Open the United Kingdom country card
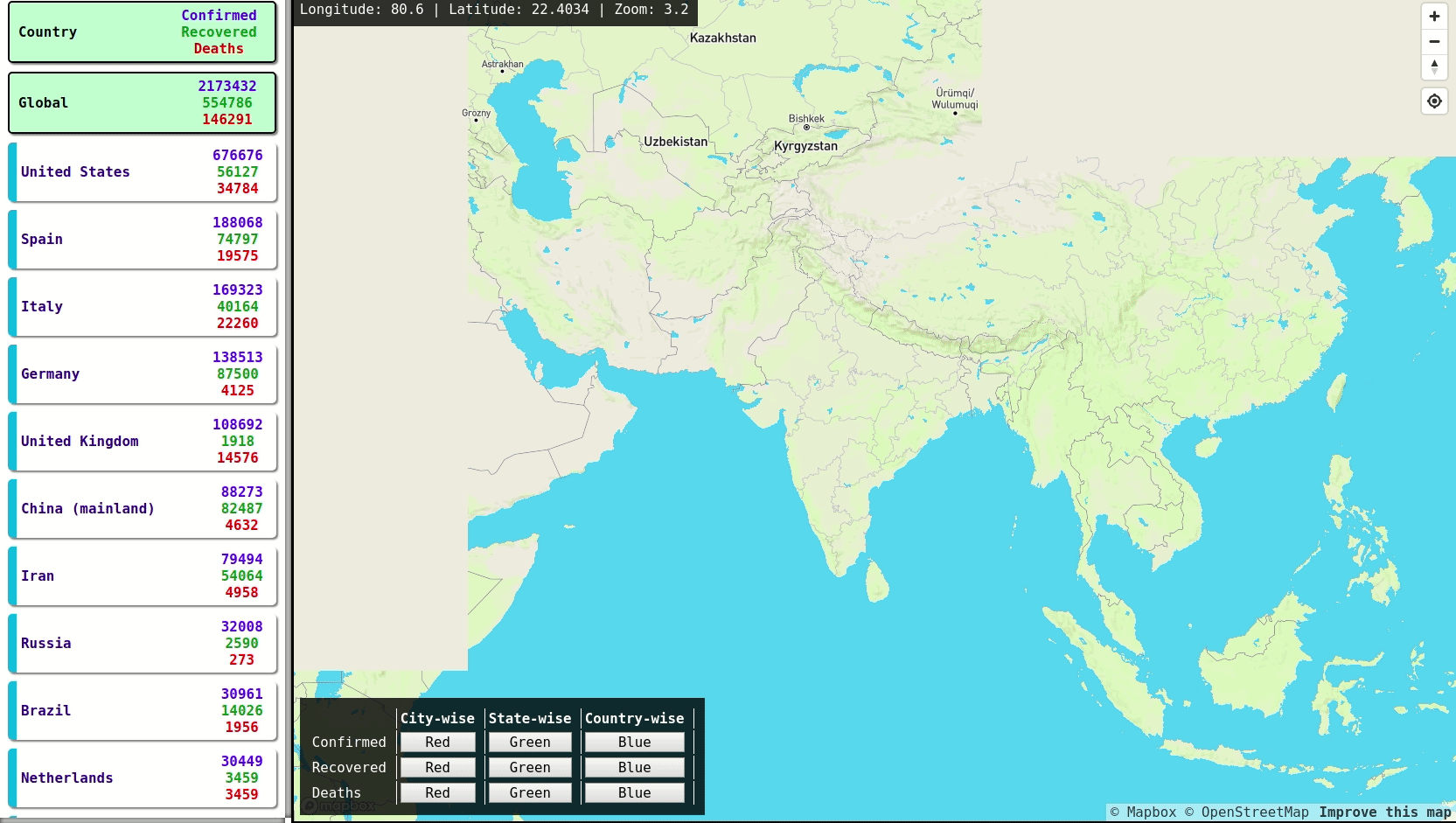 (x=143, y=442)
